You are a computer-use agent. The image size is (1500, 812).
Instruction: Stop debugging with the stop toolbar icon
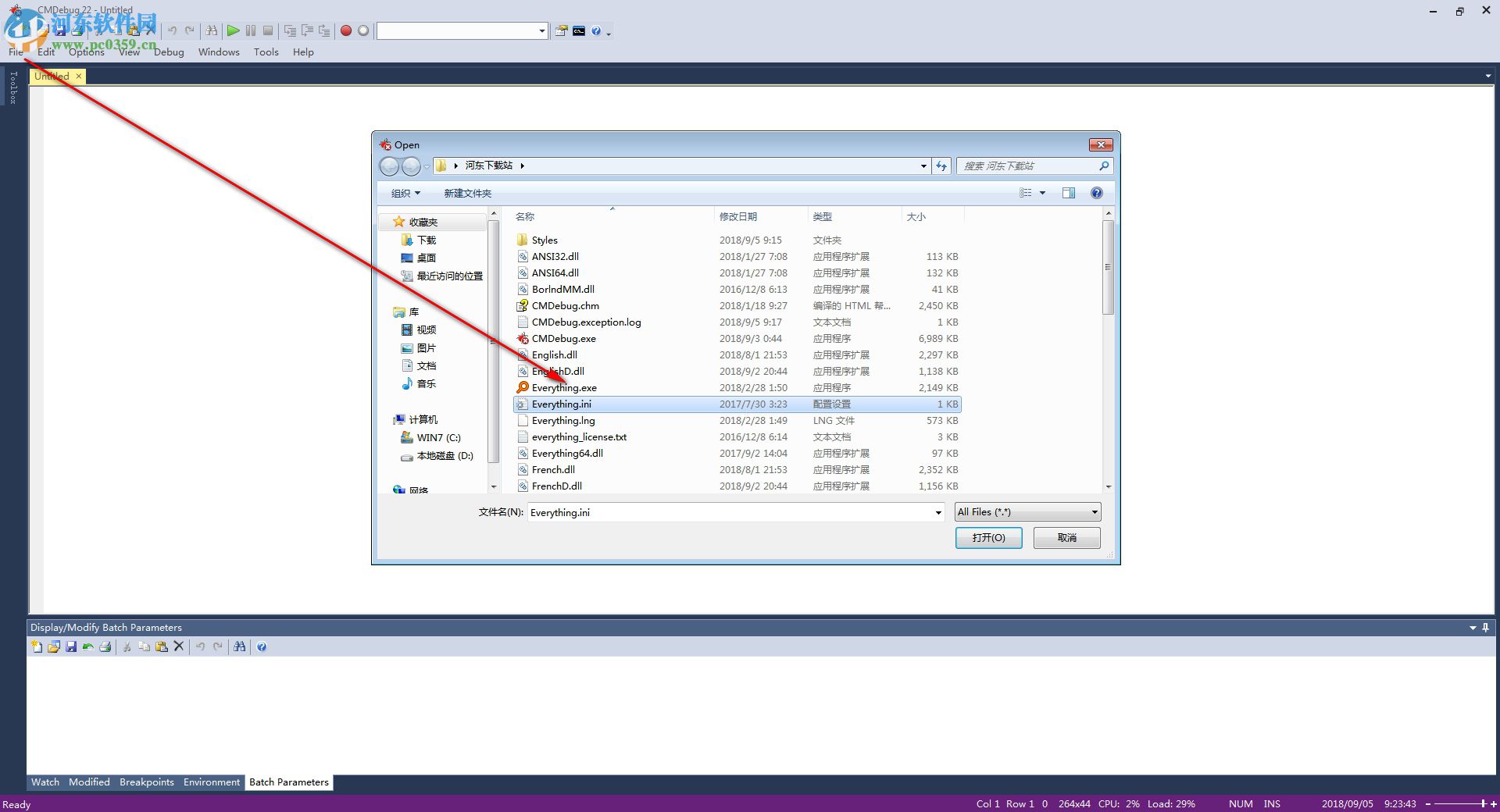(267, 30)
